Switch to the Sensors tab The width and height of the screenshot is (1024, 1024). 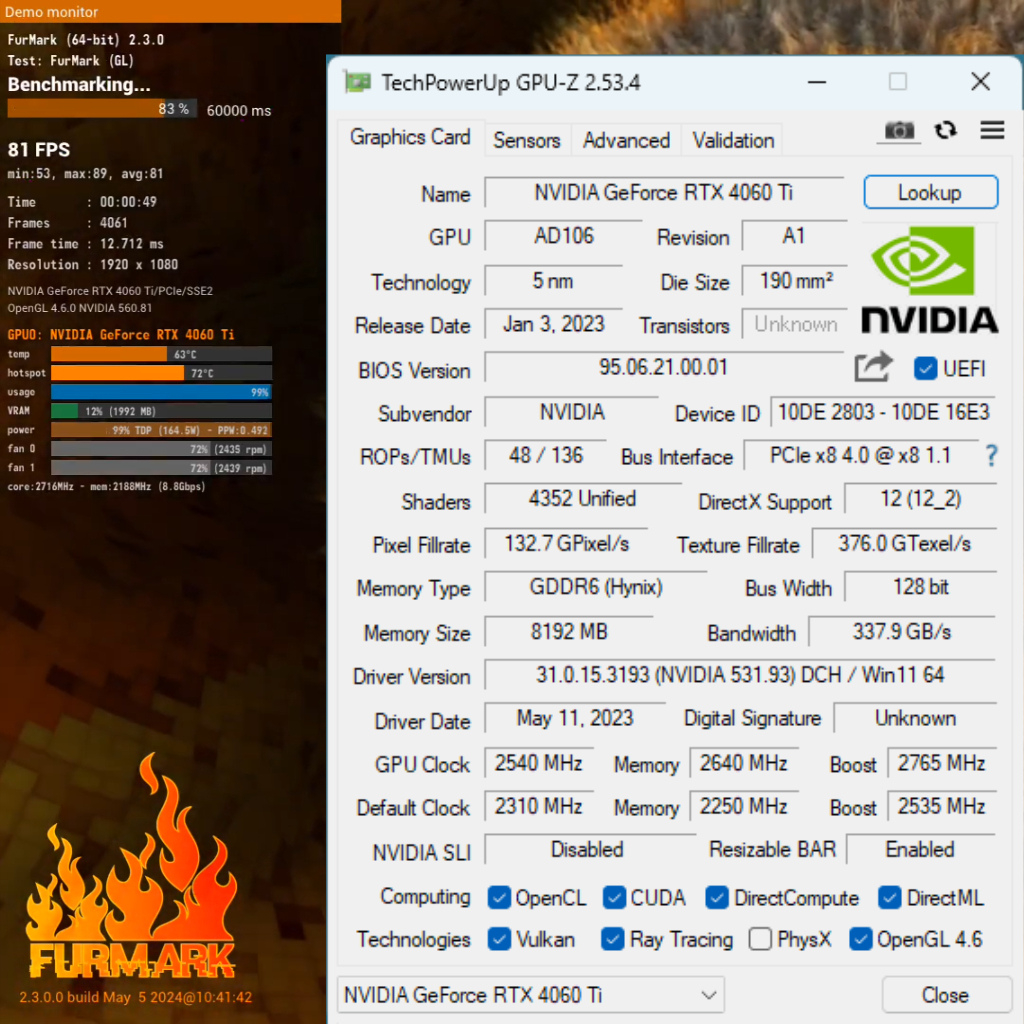526,140
